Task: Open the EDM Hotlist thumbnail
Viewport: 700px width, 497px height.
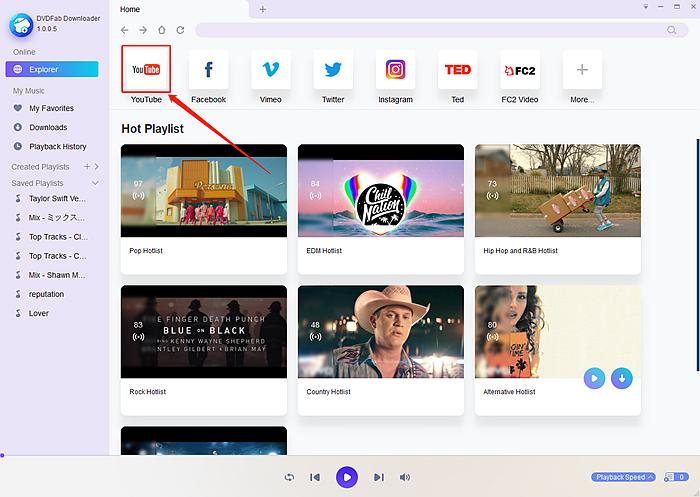Action: (x=381, y=191)
